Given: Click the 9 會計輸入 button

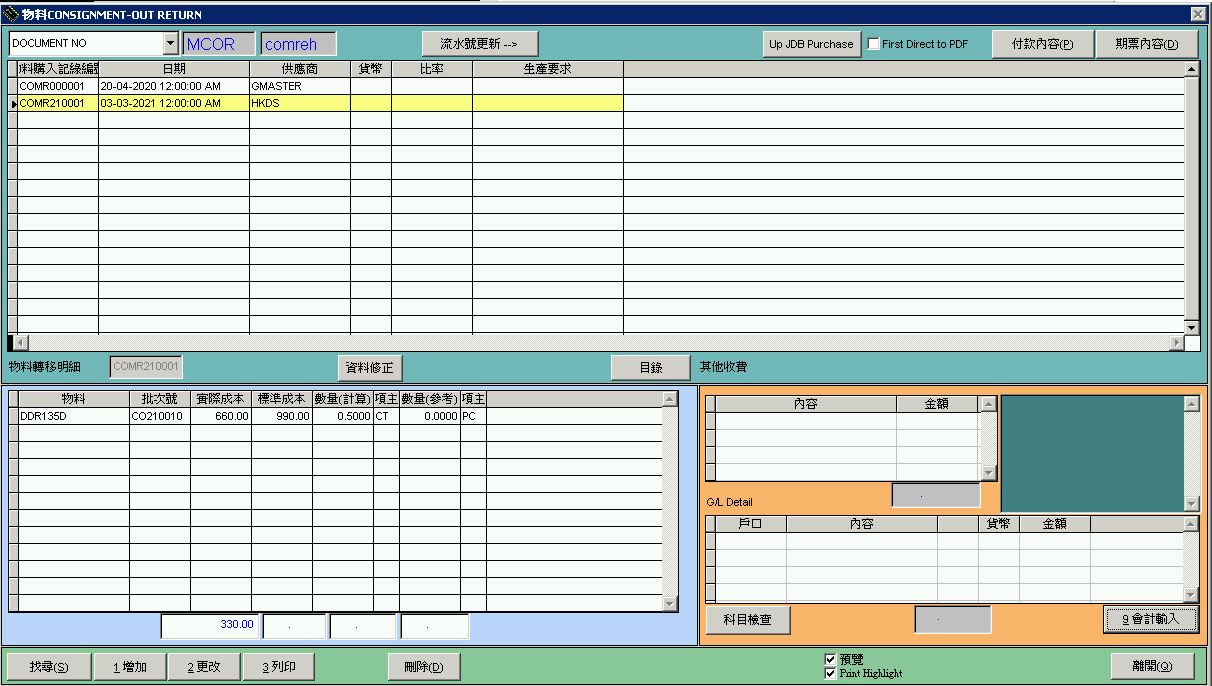Looking at the screenshot, I should tap(1150, 619).
